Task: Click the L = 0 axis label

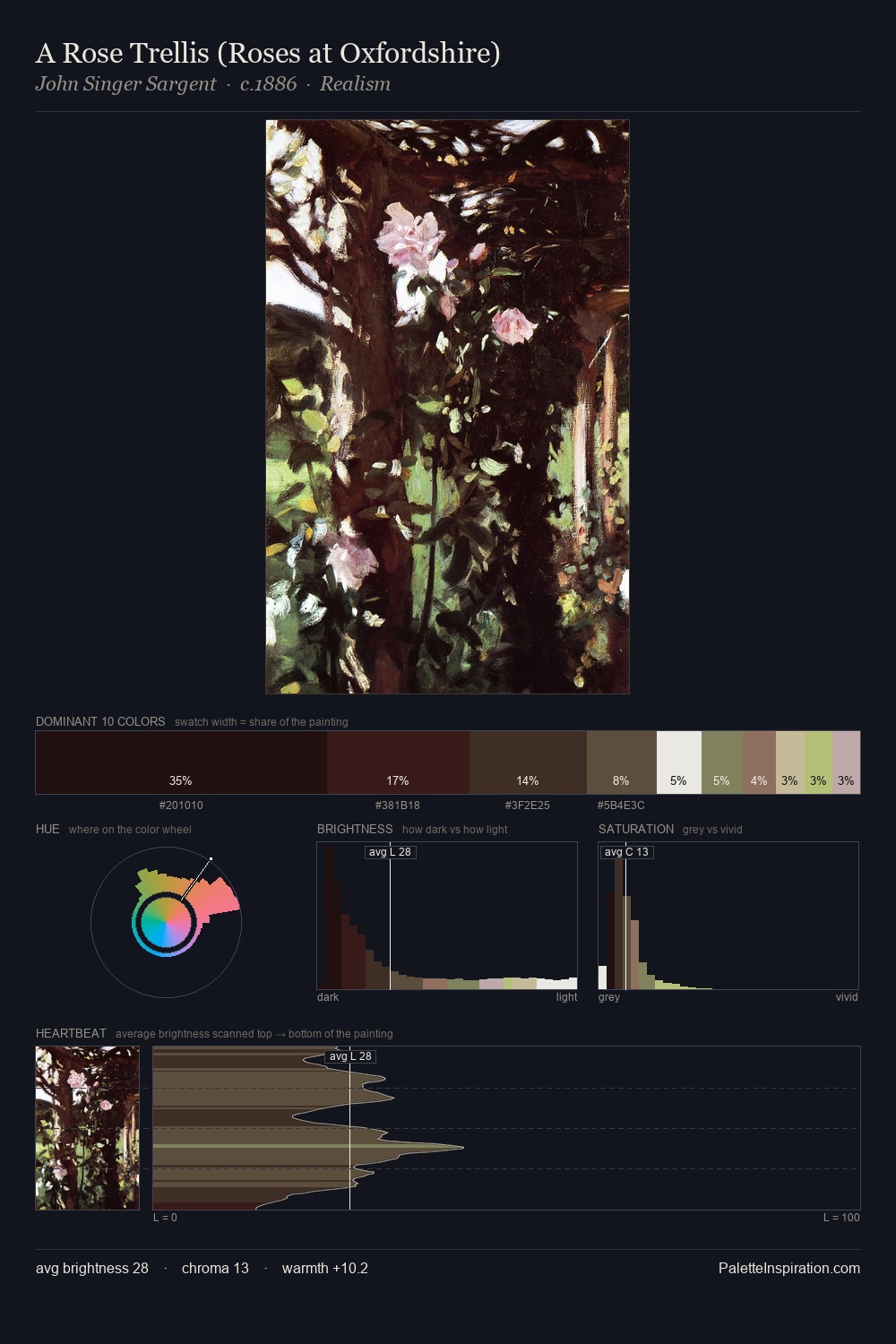Action: click(165, 1218)
